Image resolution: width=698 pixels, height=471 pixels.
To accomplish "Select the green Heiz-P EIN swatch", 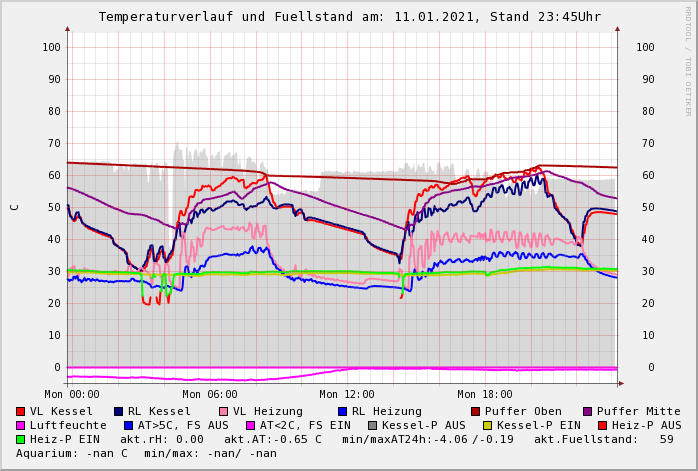I will 21,439.
